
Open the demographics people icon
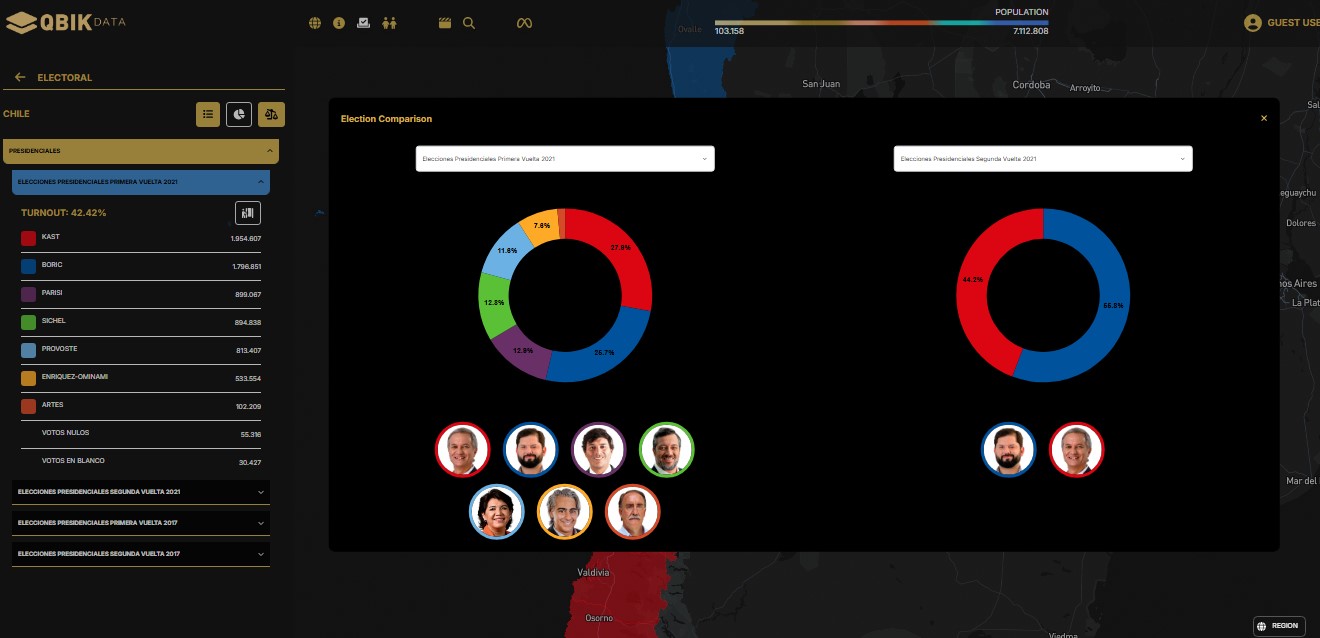pos(389,23)
